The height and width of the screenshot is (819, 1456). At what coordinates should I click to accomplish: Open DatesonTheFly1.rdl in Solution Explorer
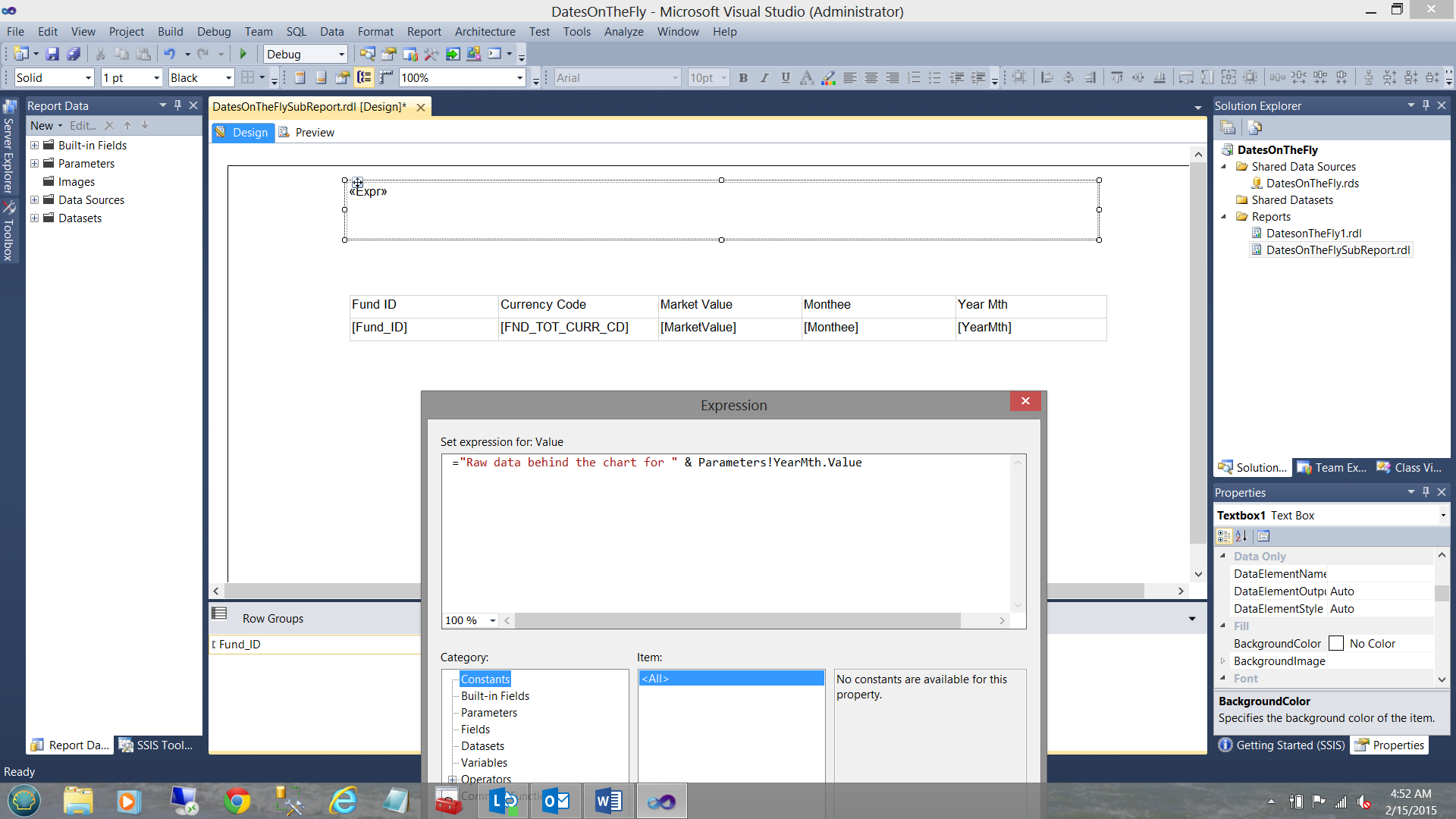(x=1313, y=234)
